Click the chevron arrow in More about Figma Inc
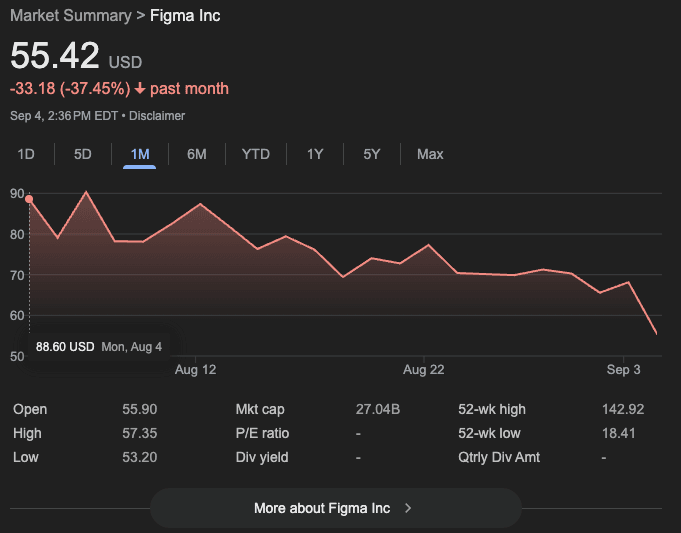 [408, 508]
